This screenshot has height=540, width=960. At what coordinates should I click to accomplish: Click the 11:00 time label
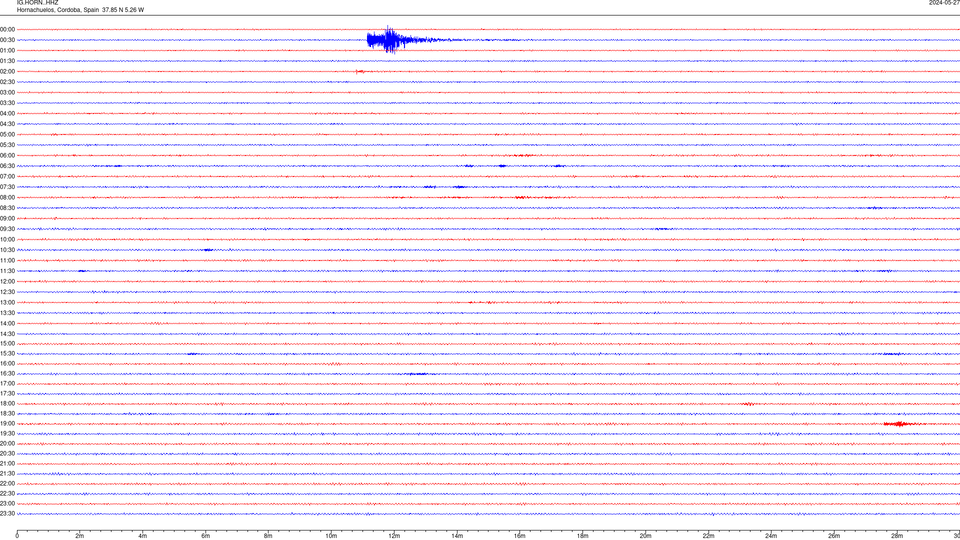(x=7, y=261)
